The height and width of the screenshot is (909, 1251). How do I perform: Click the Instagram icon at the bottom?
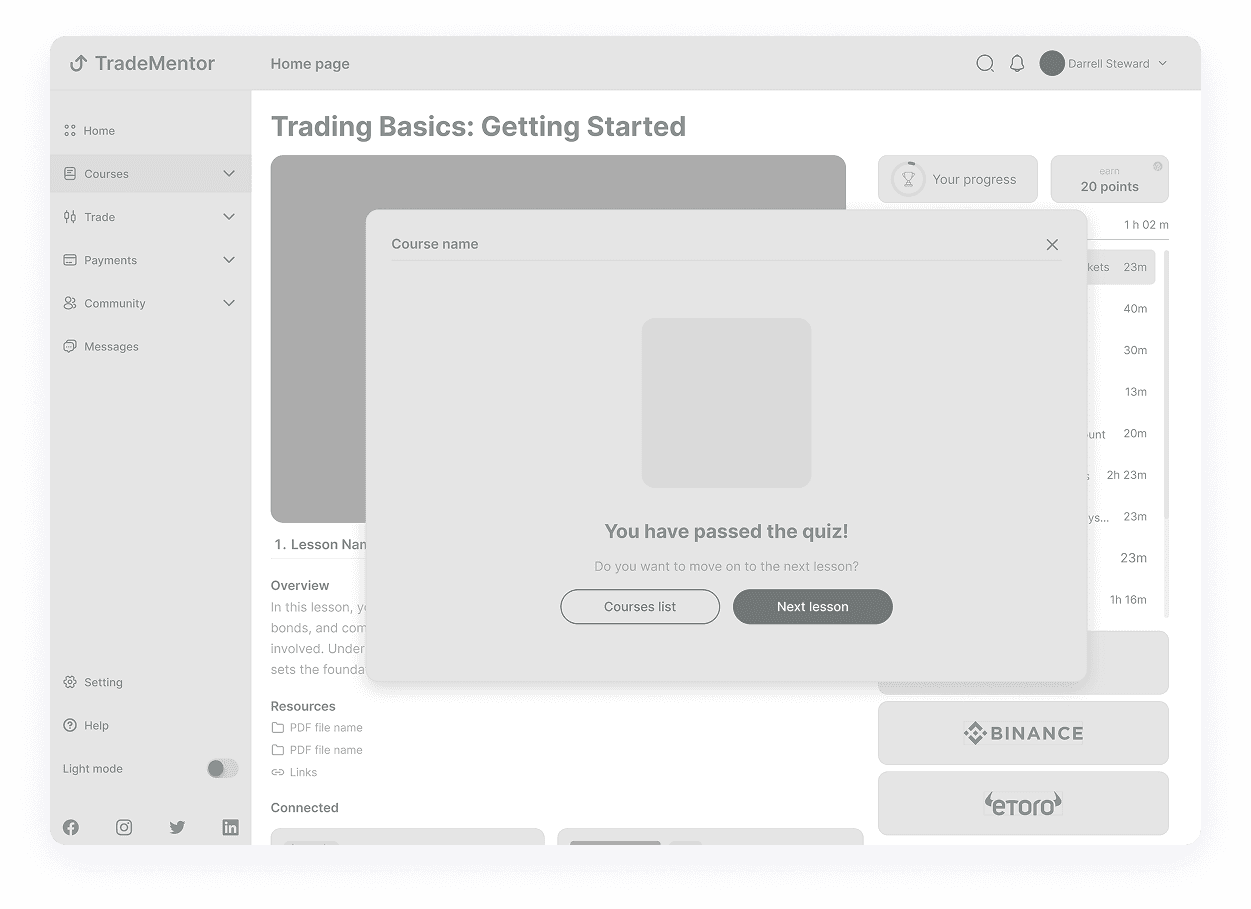tap(124, 827)
